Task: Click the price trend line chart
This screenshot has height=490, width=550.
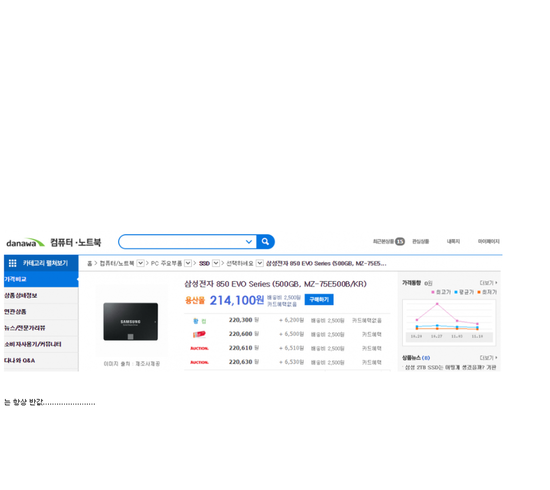Action: click(x=449, y=322)
